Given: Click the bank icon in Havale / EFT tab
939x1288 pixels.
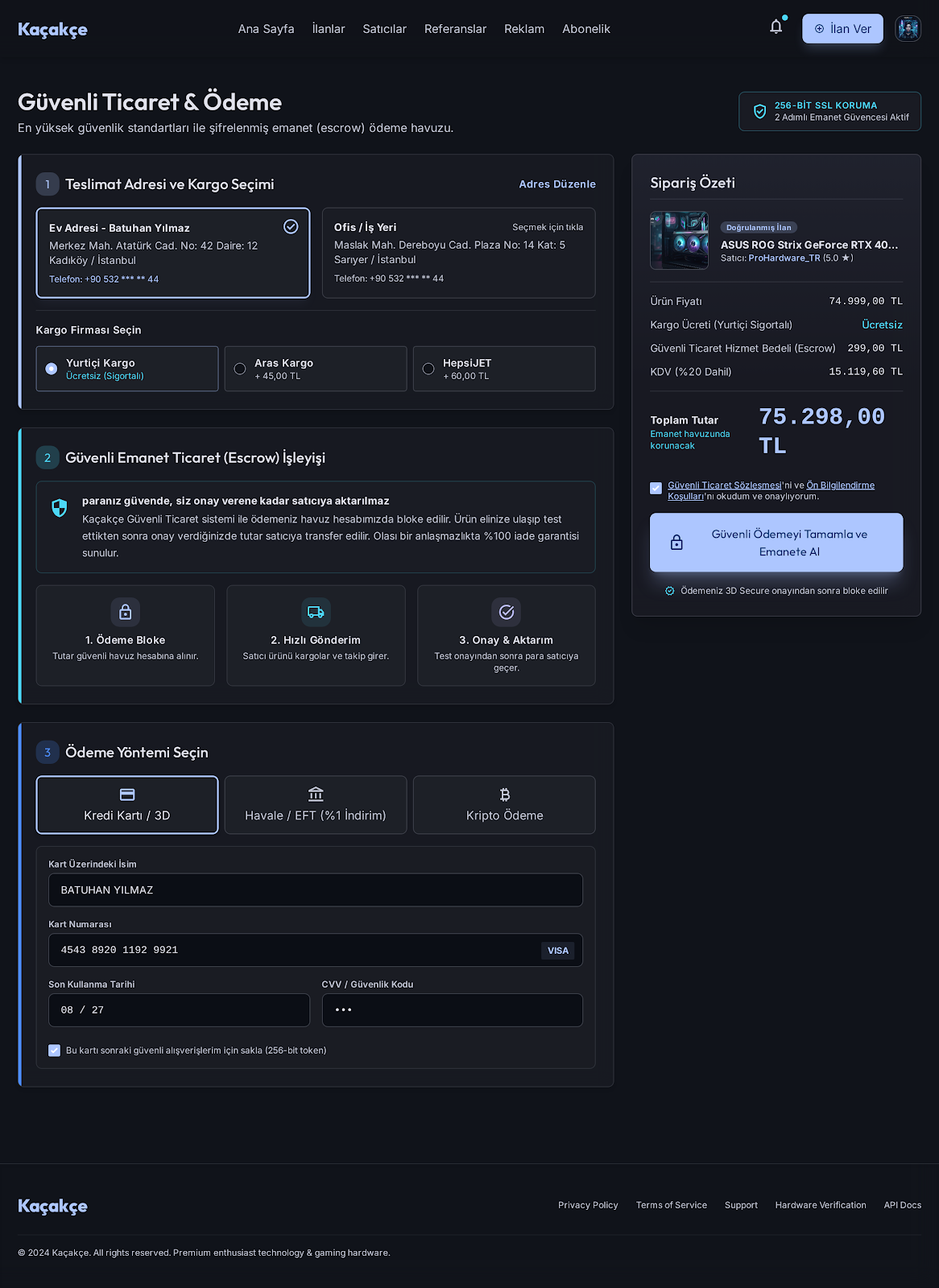Looking at the screenshot, I should (316, 795).
